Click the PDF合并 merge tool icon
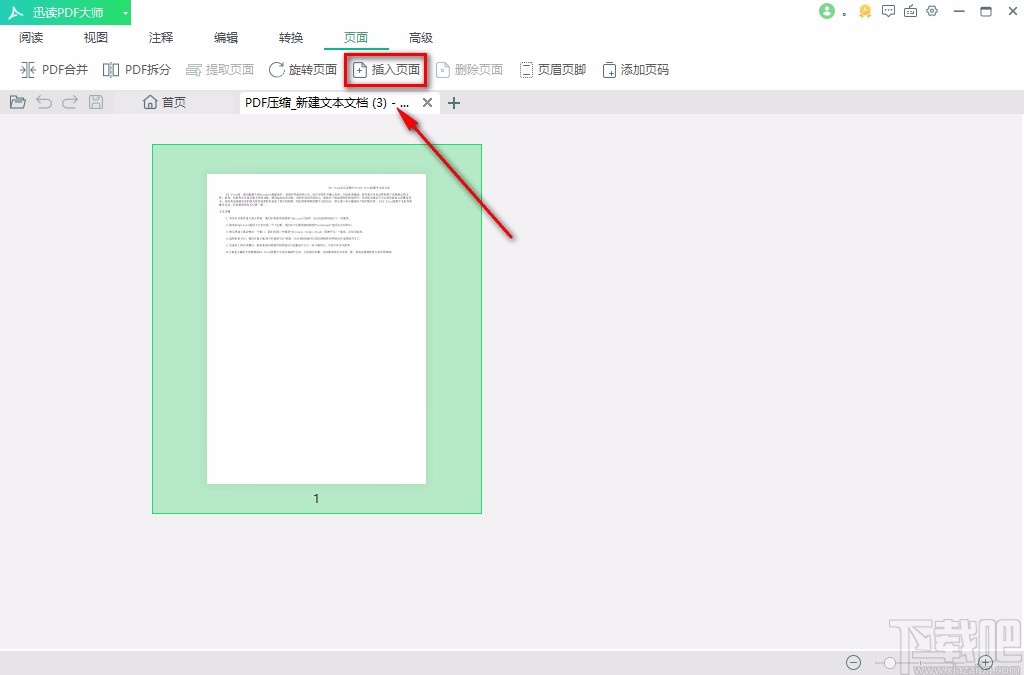Image resolution: width=1024 pixels, height=675 pixels. pos(30,69)
